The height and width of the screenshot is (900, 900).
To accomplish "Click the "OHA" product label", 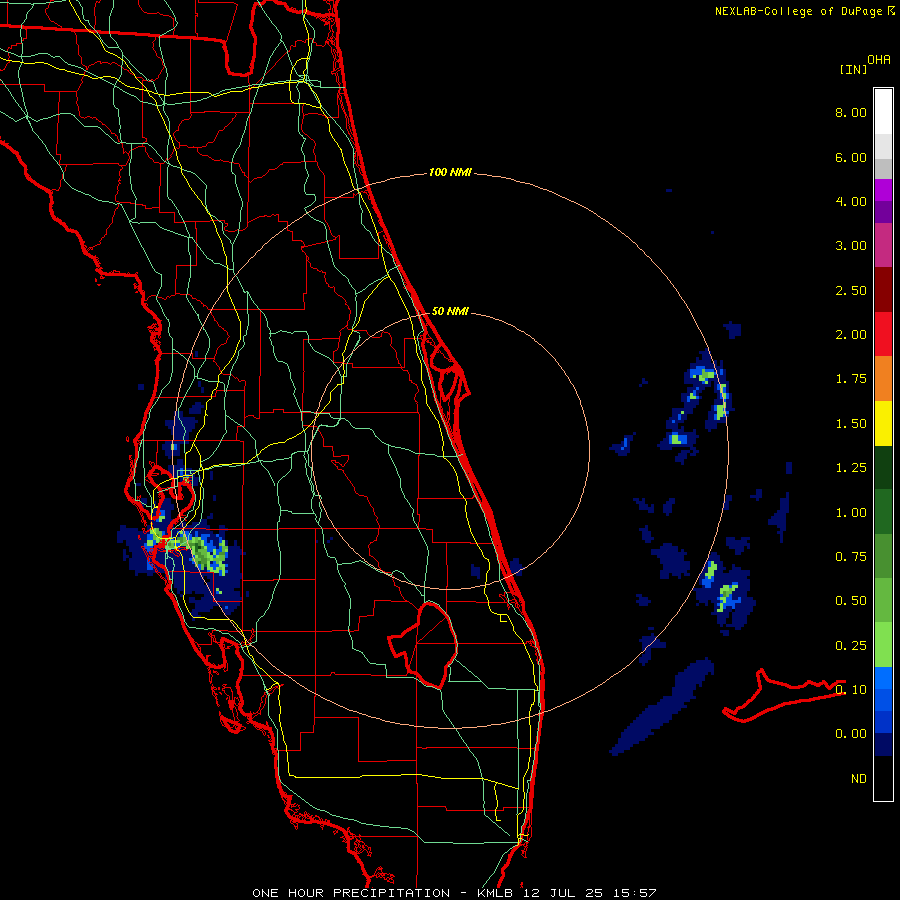I will coord(879,60).
